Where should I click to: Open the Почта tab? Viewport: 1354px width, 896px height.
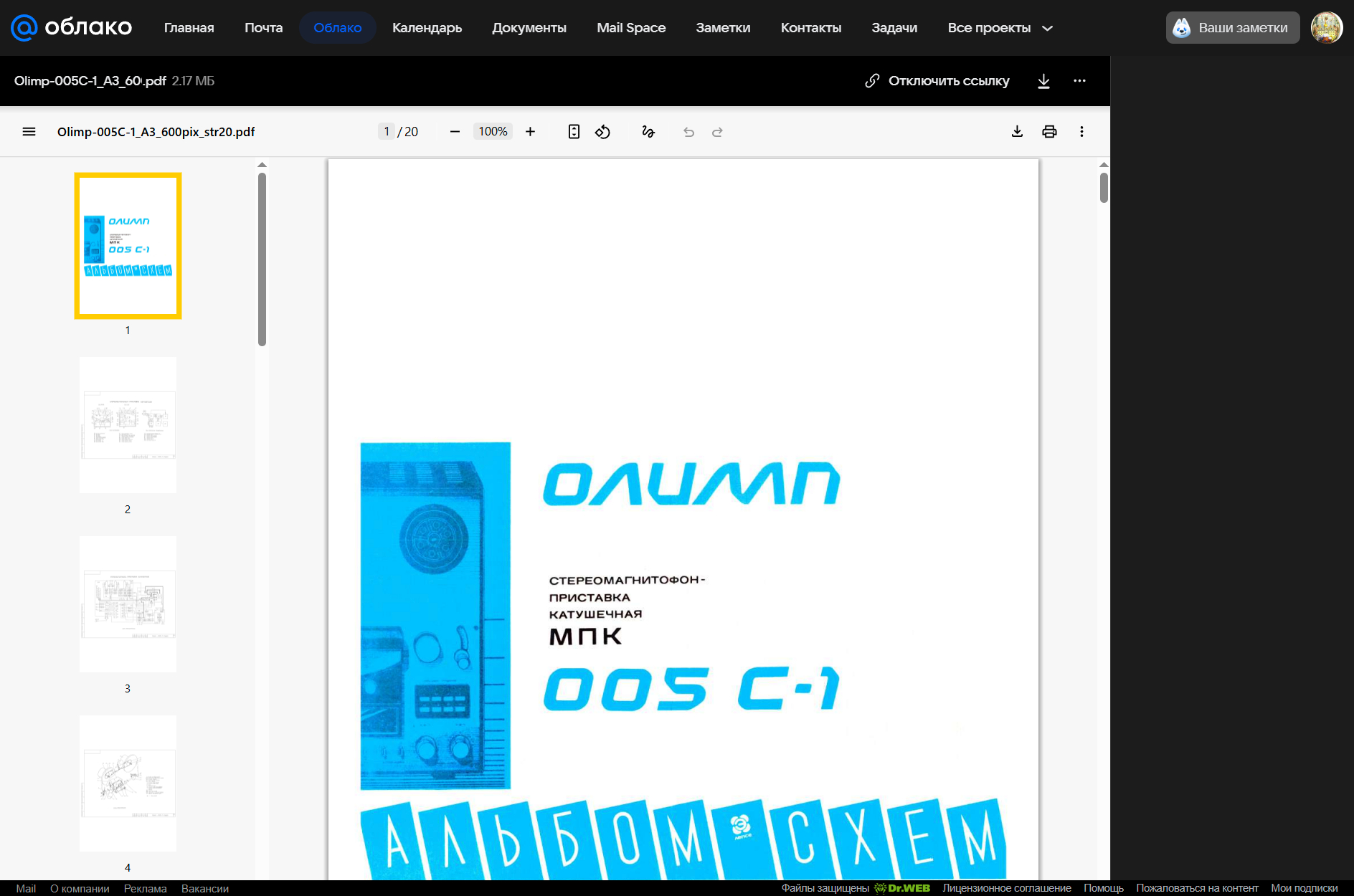263,28
